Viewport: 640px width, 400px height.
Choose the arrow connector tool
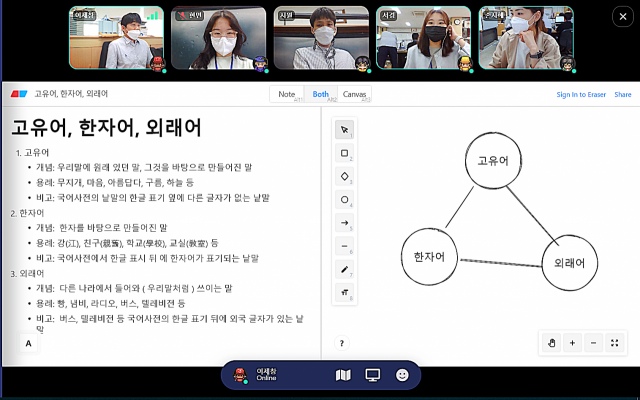[344, 223]
